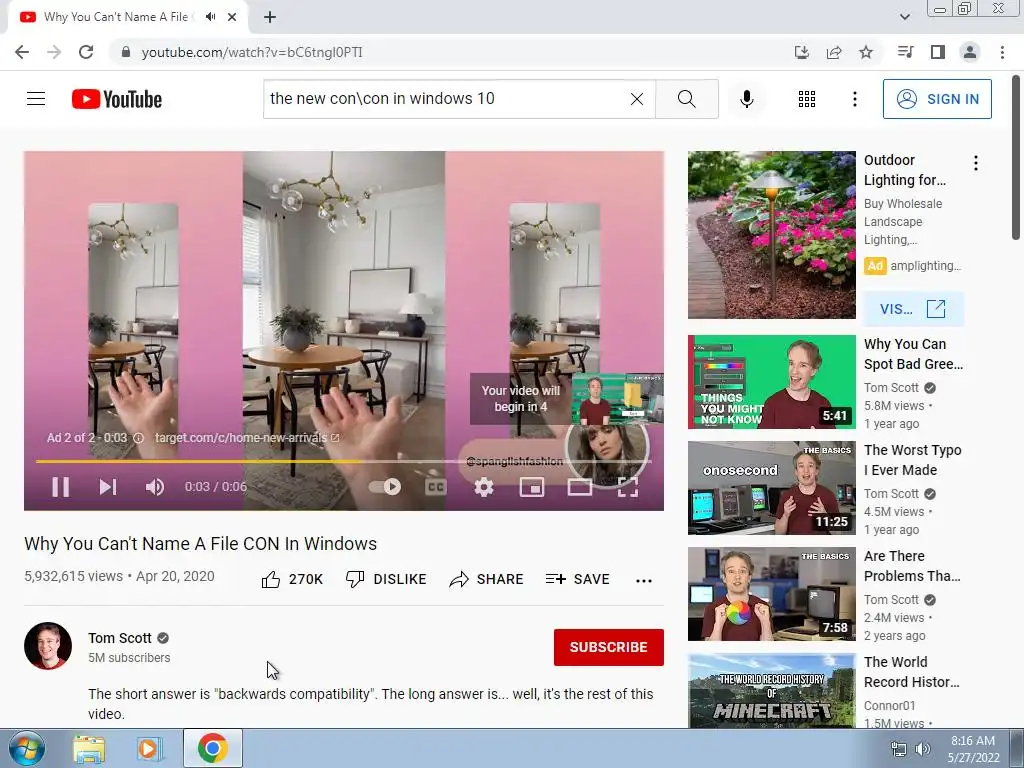The image size is (1024, 768).
Task: Toggle the autoplay switch in player
Action: (x=385, y=487)
